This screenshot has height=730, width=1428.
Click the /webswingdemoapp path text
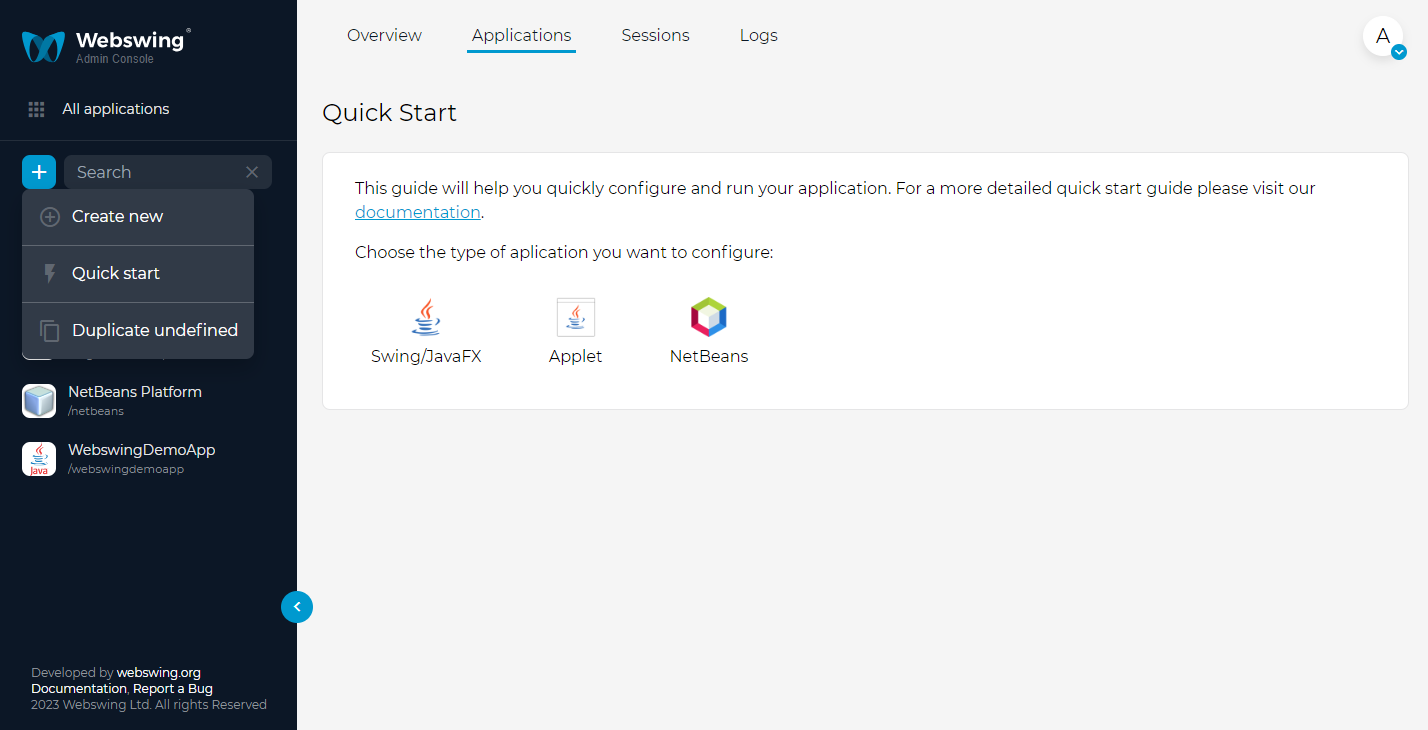[126, 469]
